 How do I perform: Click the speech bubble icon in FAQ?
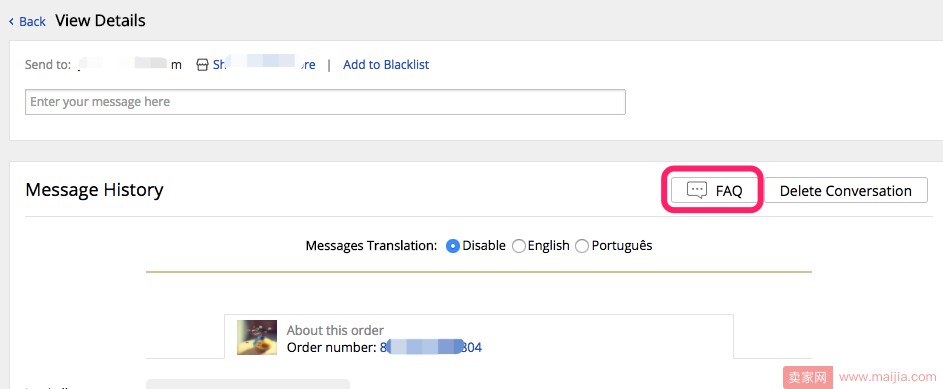696,191
